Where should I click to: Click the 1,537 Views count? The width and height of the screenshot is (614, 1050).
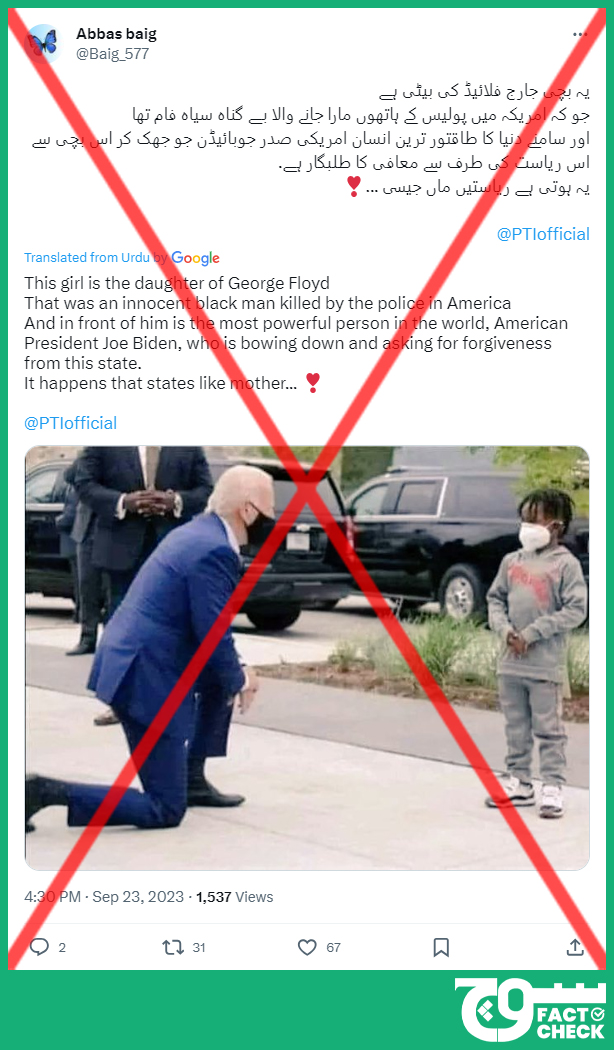(x=234, y=897)
